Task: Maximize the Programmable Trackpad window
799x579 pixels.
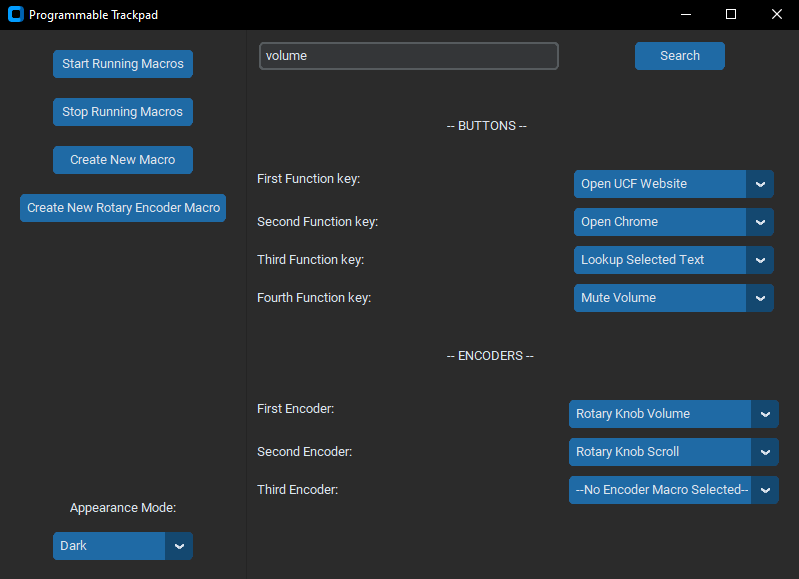Action: pos(731,15)
